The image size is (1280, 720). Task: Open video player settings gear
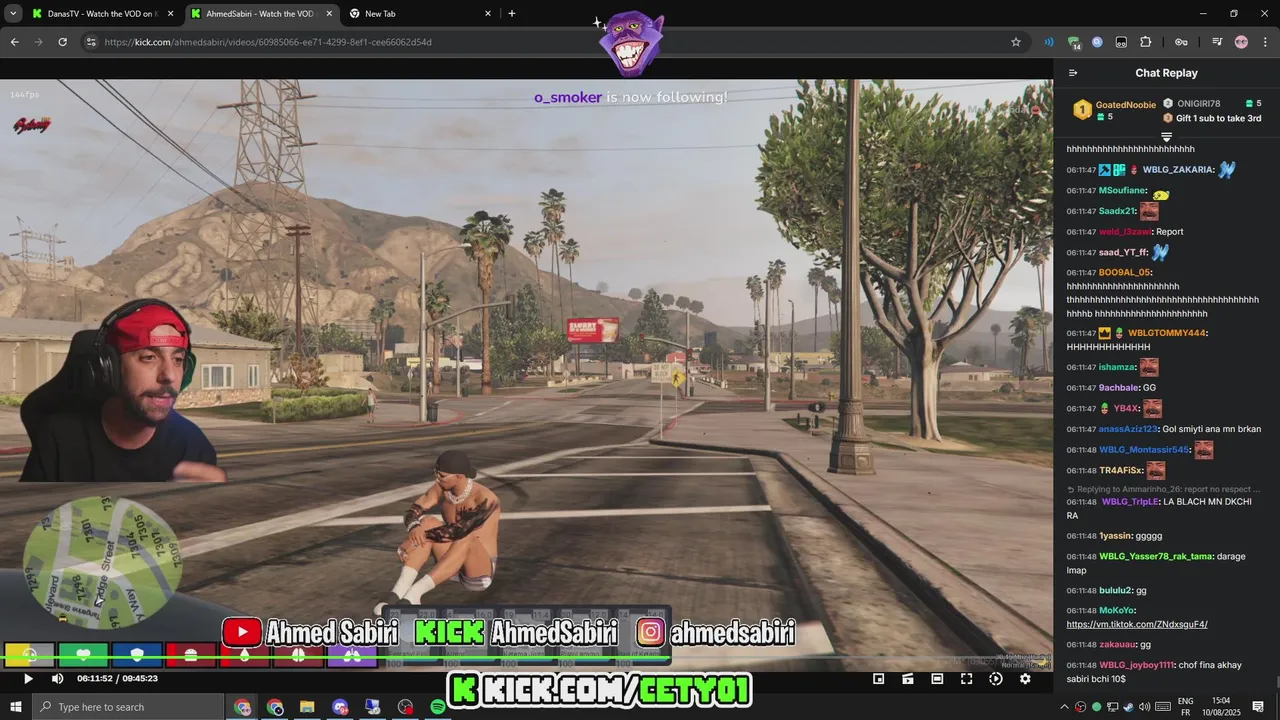[1025, 679]
